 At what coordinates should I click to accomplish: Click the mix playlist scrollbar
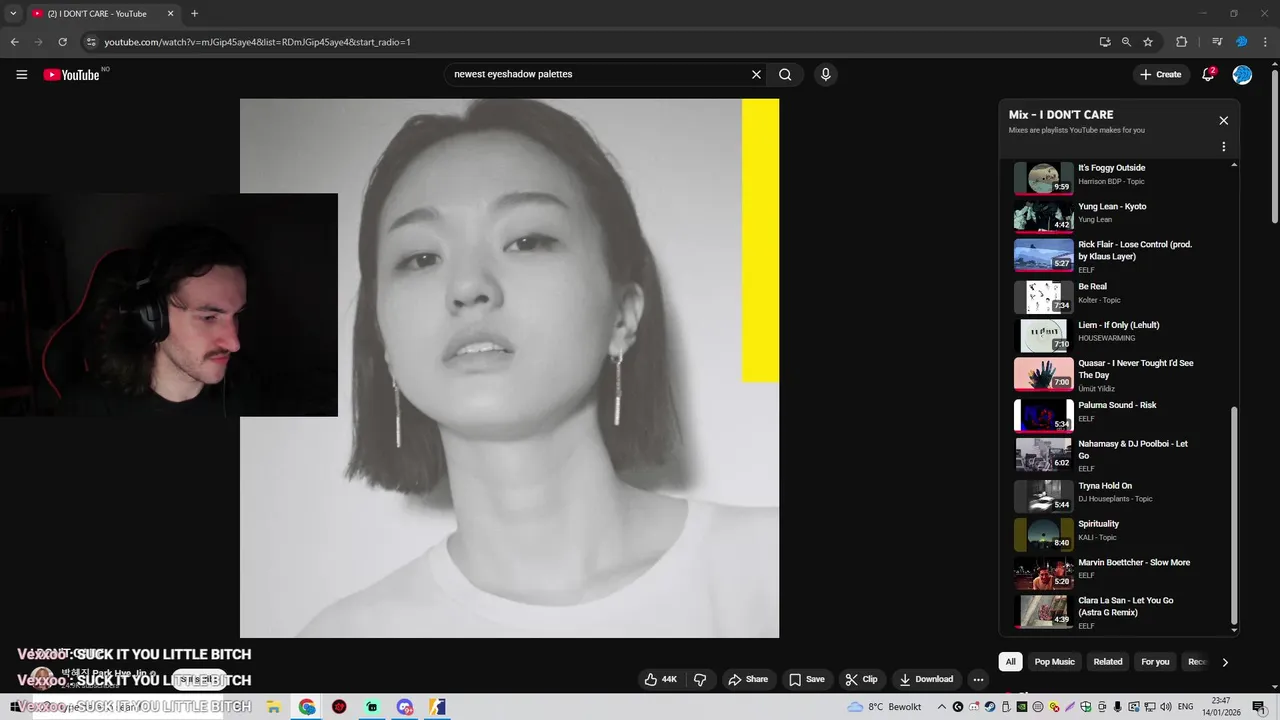pos(1233,515)
